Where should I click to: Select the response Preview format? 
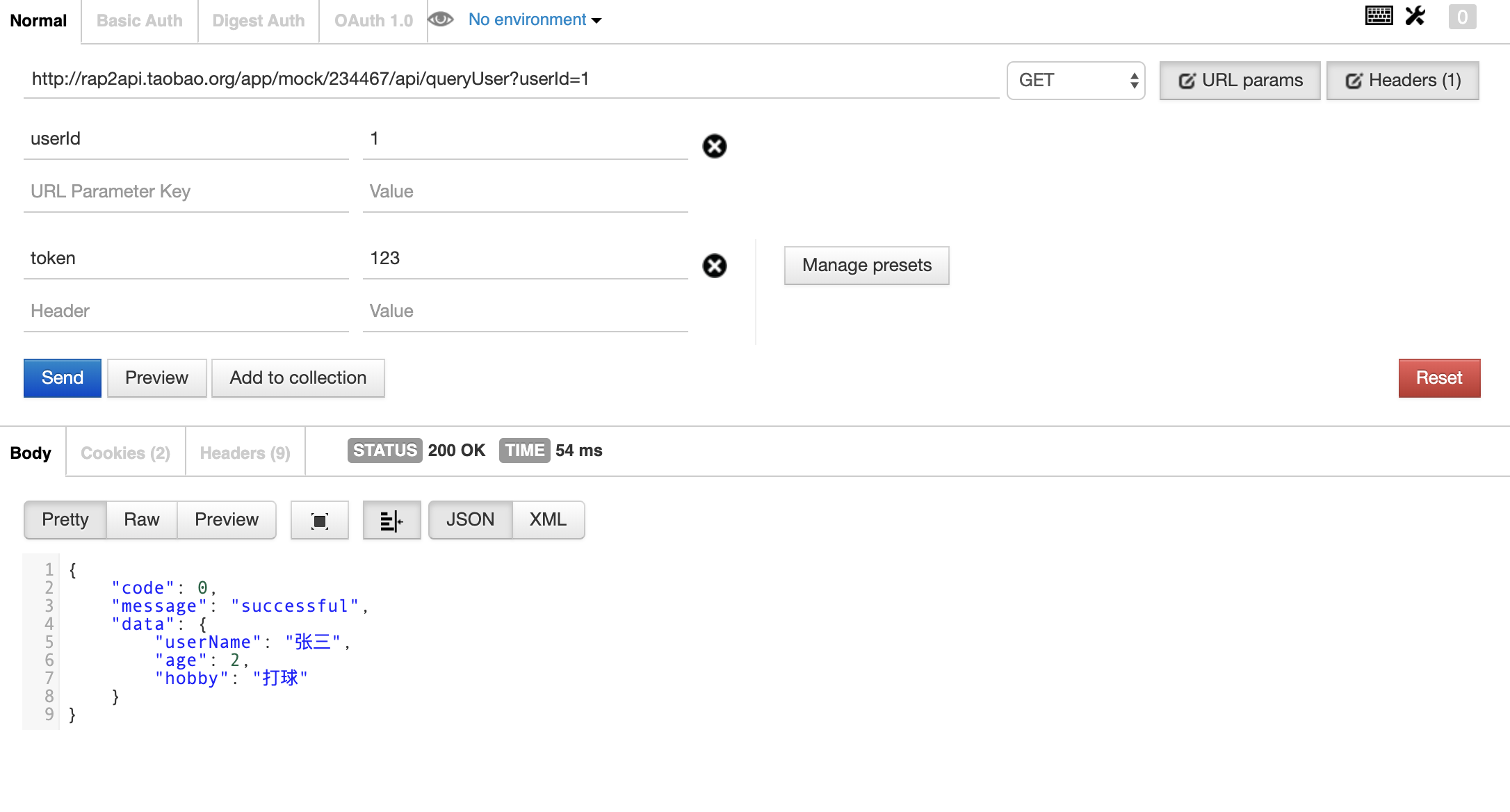tap(227, 520)
